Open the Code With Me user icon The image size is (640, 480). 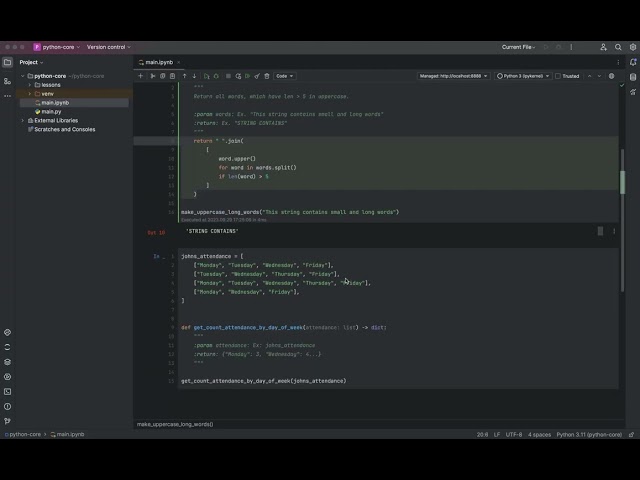tap(604, 47)
